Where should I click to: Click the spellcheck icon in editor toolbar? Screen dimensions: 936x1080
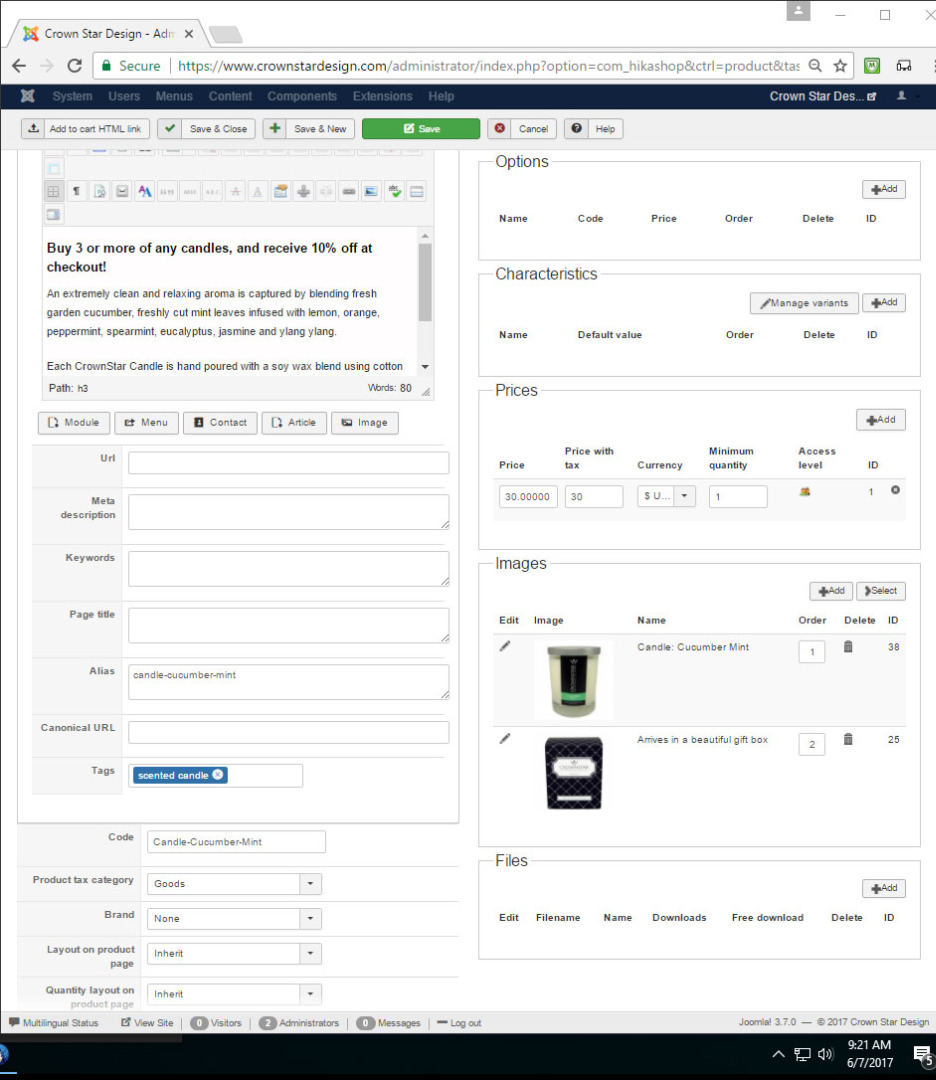pyautogui.click(x=394, y=191)
